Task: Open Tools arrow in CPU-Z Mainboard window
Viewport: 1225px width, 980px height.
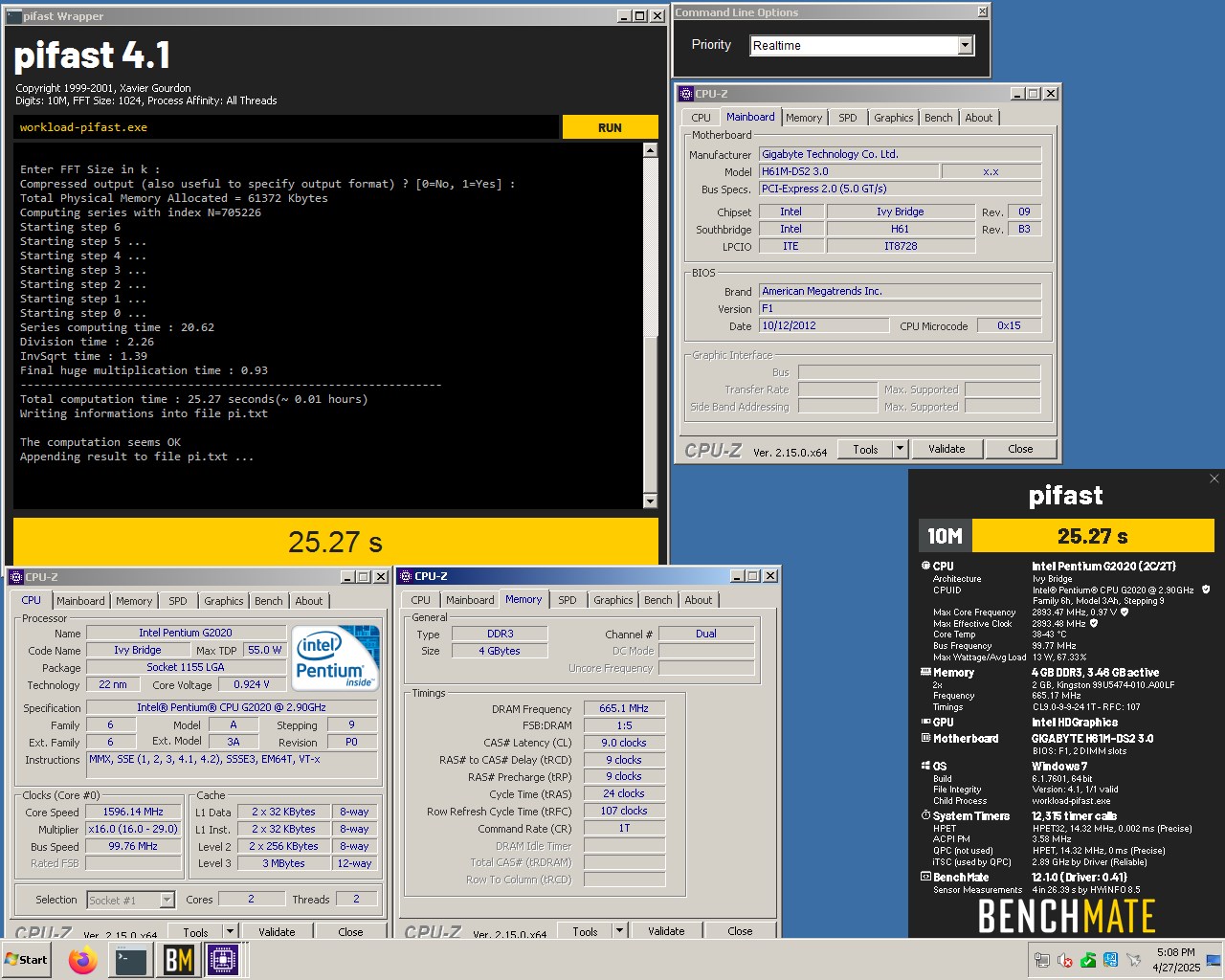Action: click(x=900, y=449)
